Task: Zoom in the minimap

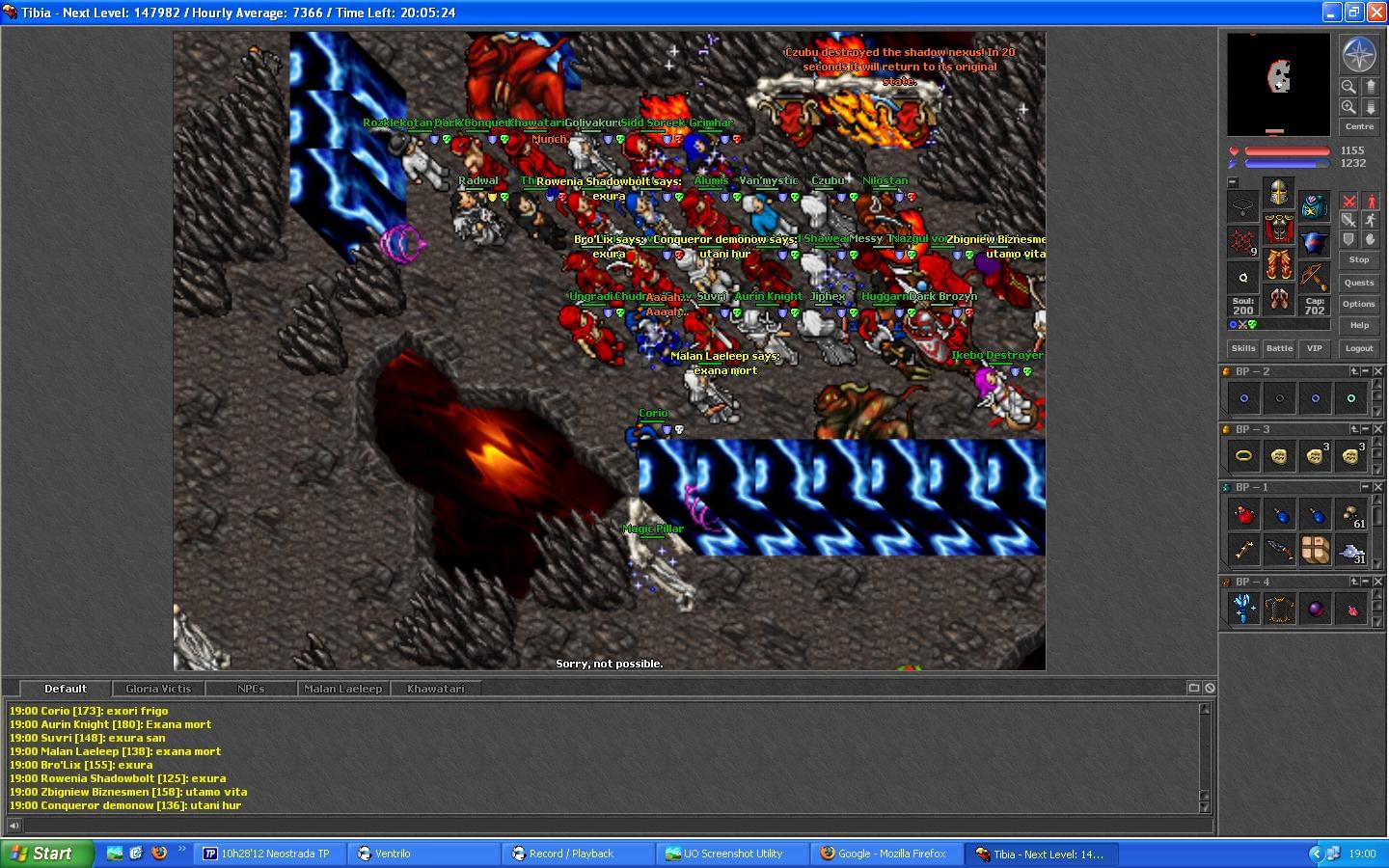Action: 1348,107
